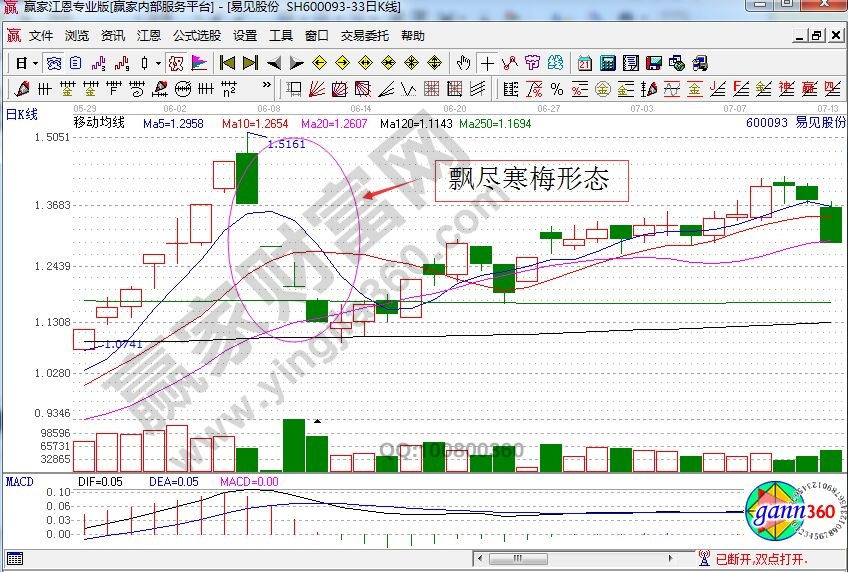Open the 公式选股 menu
The width and height of the screenshot is (848, 572).
click(197, 35)
